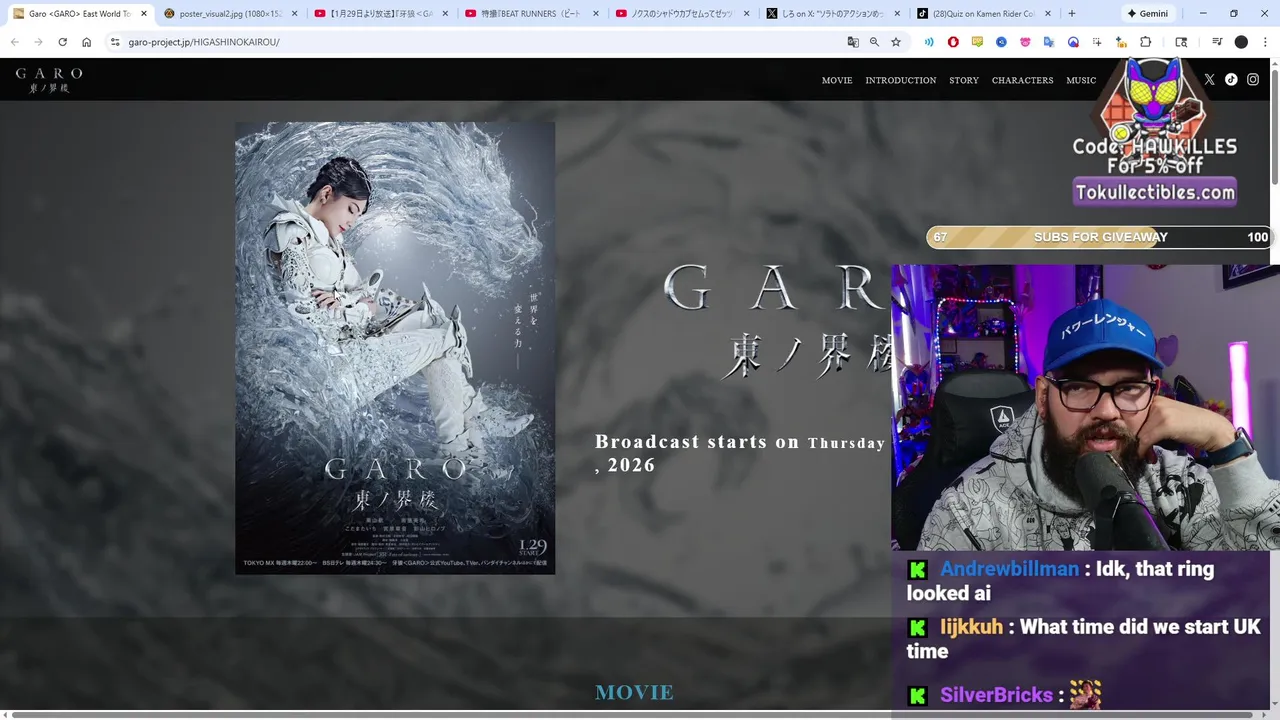Open the Google Translate page icon
This screenshot has width=1280, height=720.
pyautogui.click(x=853, y=42)
